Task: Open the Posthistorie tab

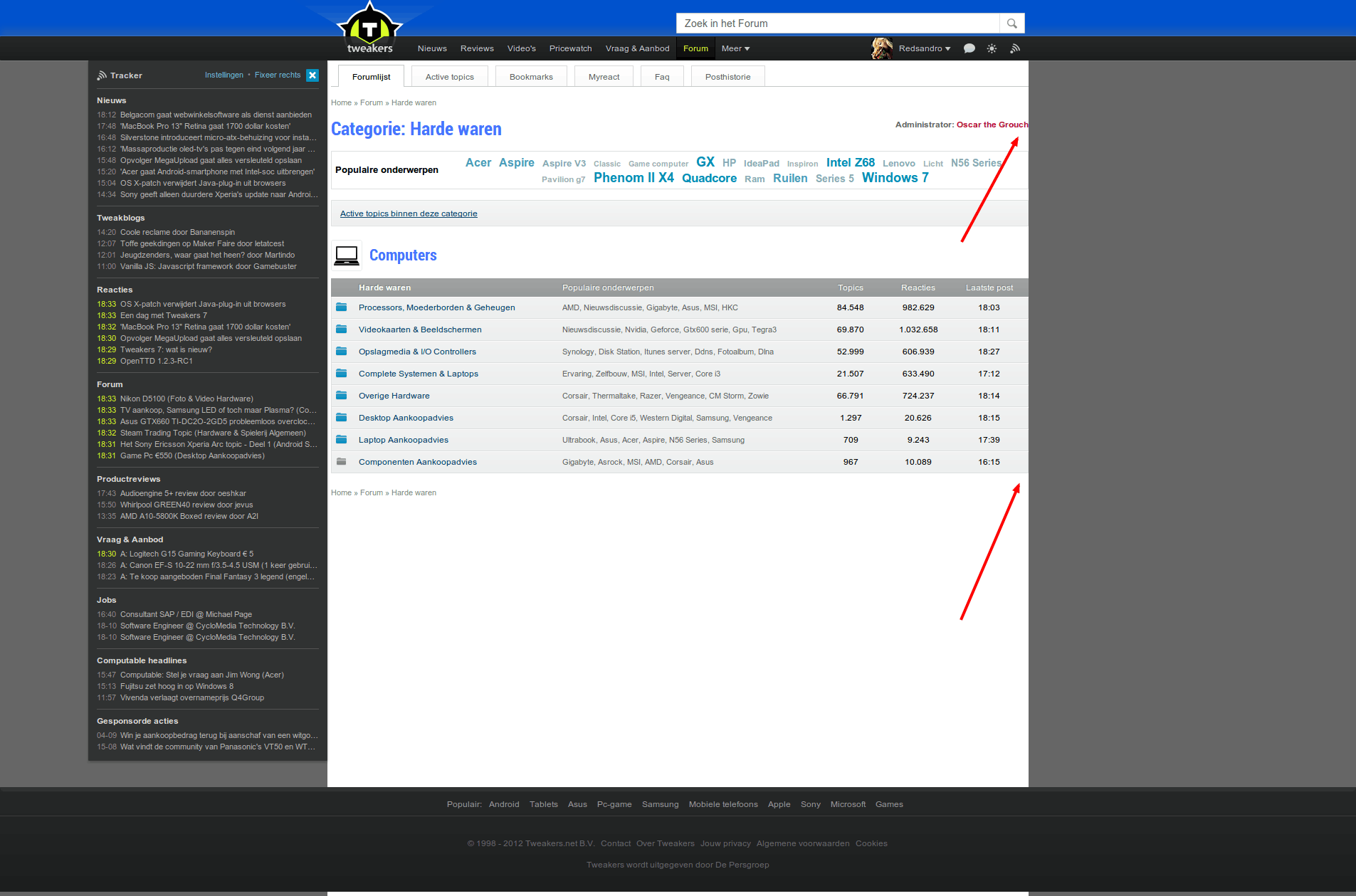Action: point(728,77)
